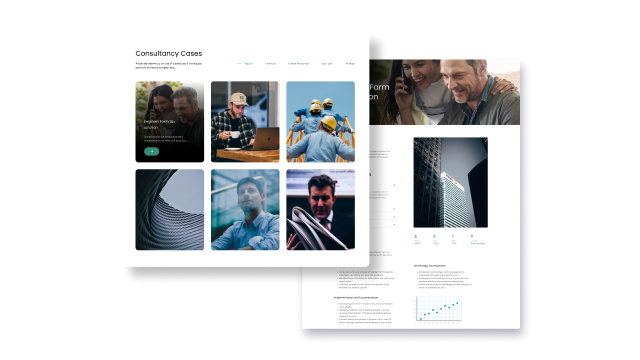The width and height of the screenshot is (640, 360).
Task: Click the skyscraper photo on the detail page
Action: click(x=451, y=182)
